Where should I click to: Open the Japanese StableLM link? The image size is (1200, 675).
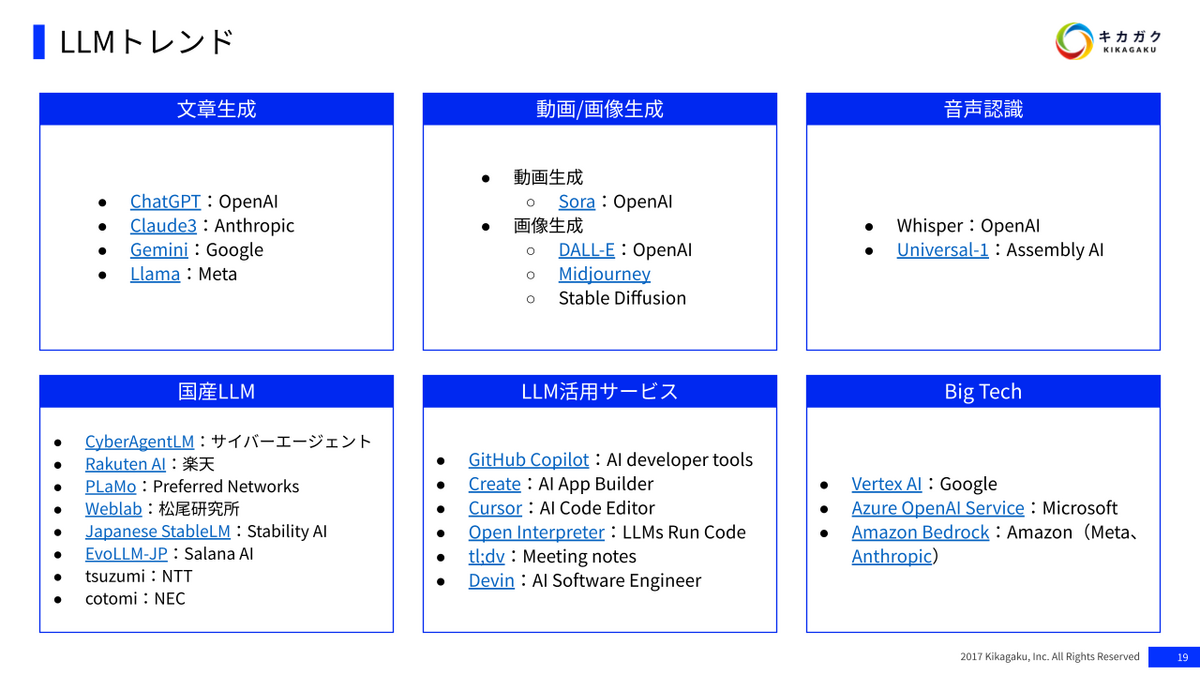tap(158, 531)
